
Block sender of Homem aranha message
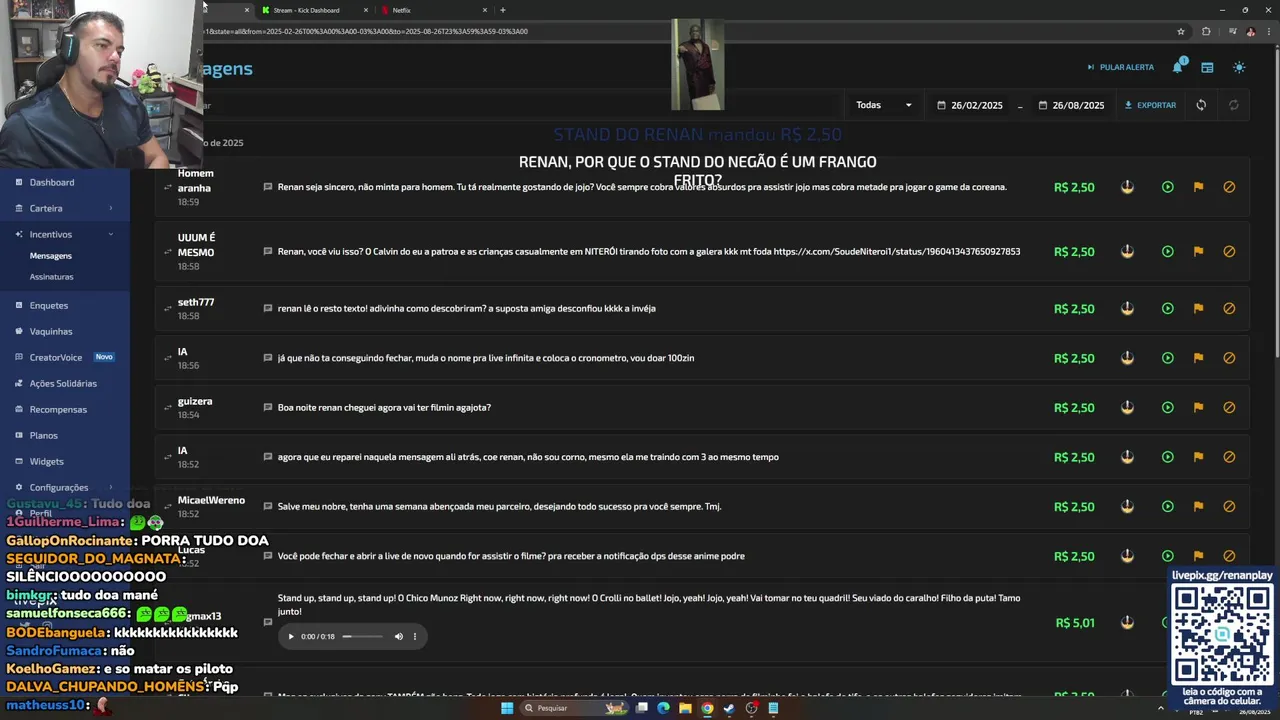1229,187
